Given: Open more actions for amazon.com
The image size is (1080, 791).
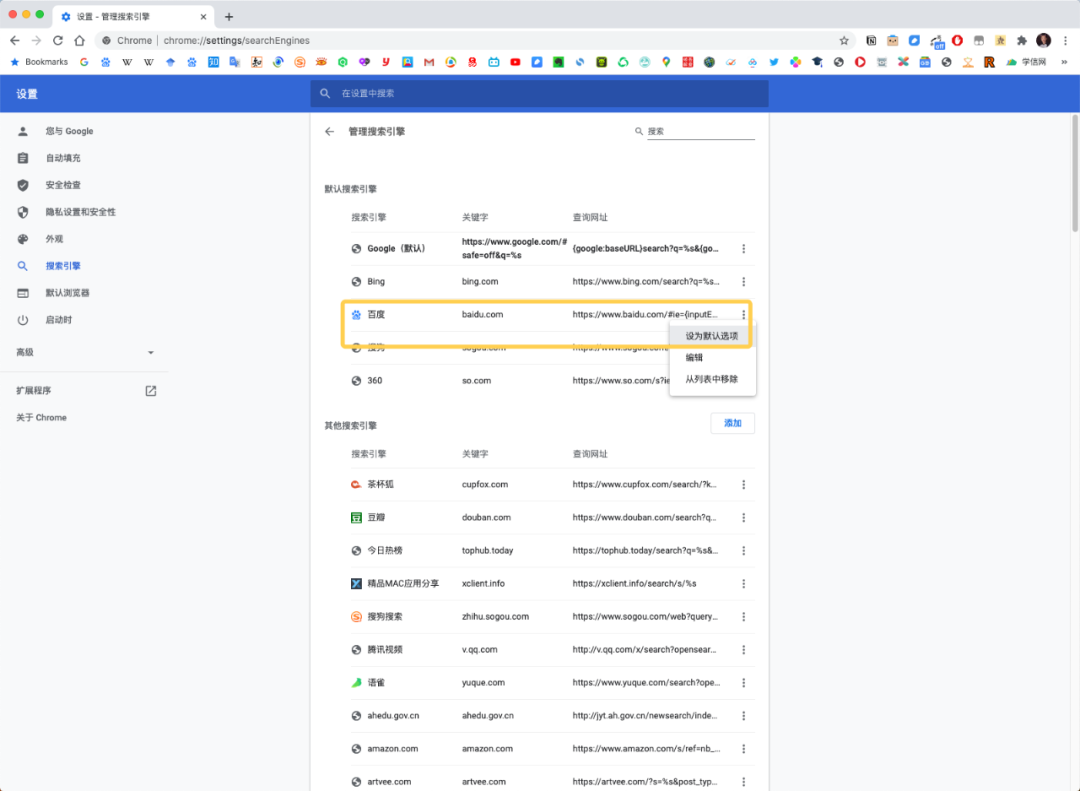Looking at the screenshot, I should click(x=743, y=750).
